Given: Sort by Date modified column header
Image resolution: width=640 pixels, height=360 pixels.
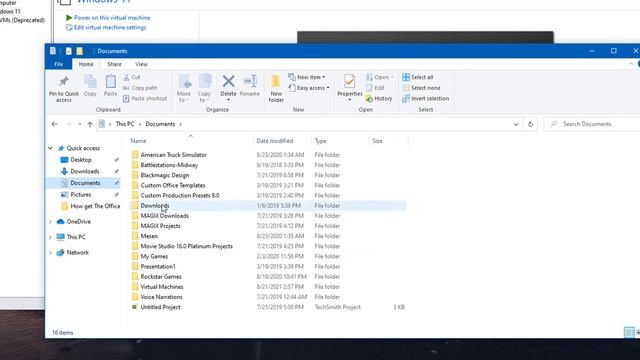Looking at the screenshot, I should (275, 141).
